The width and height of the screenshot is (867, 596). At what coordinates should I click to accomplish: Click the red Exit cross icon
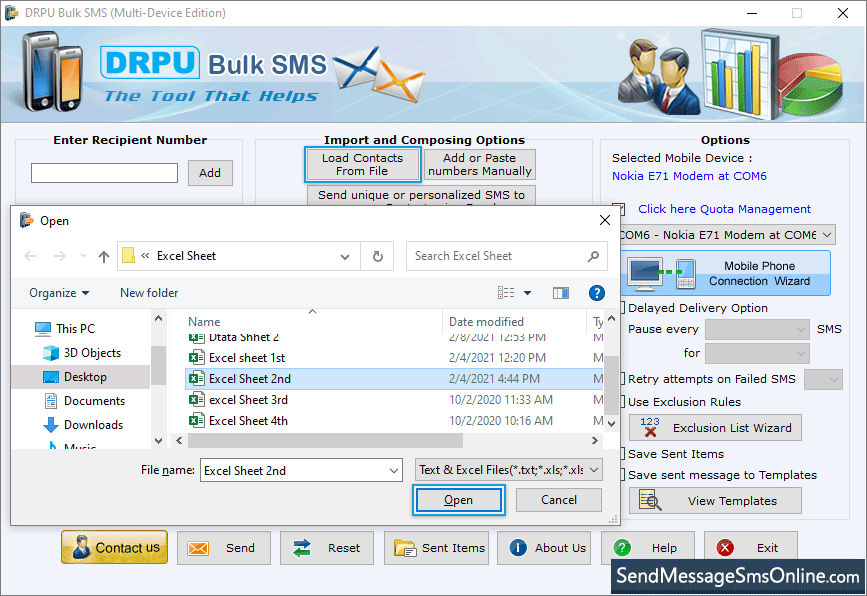(725, 548)
